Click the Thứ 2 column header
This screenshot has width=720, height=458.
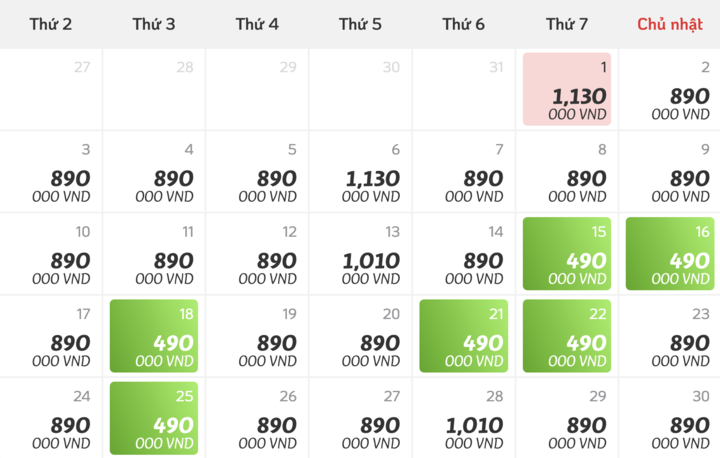[51, 24]
